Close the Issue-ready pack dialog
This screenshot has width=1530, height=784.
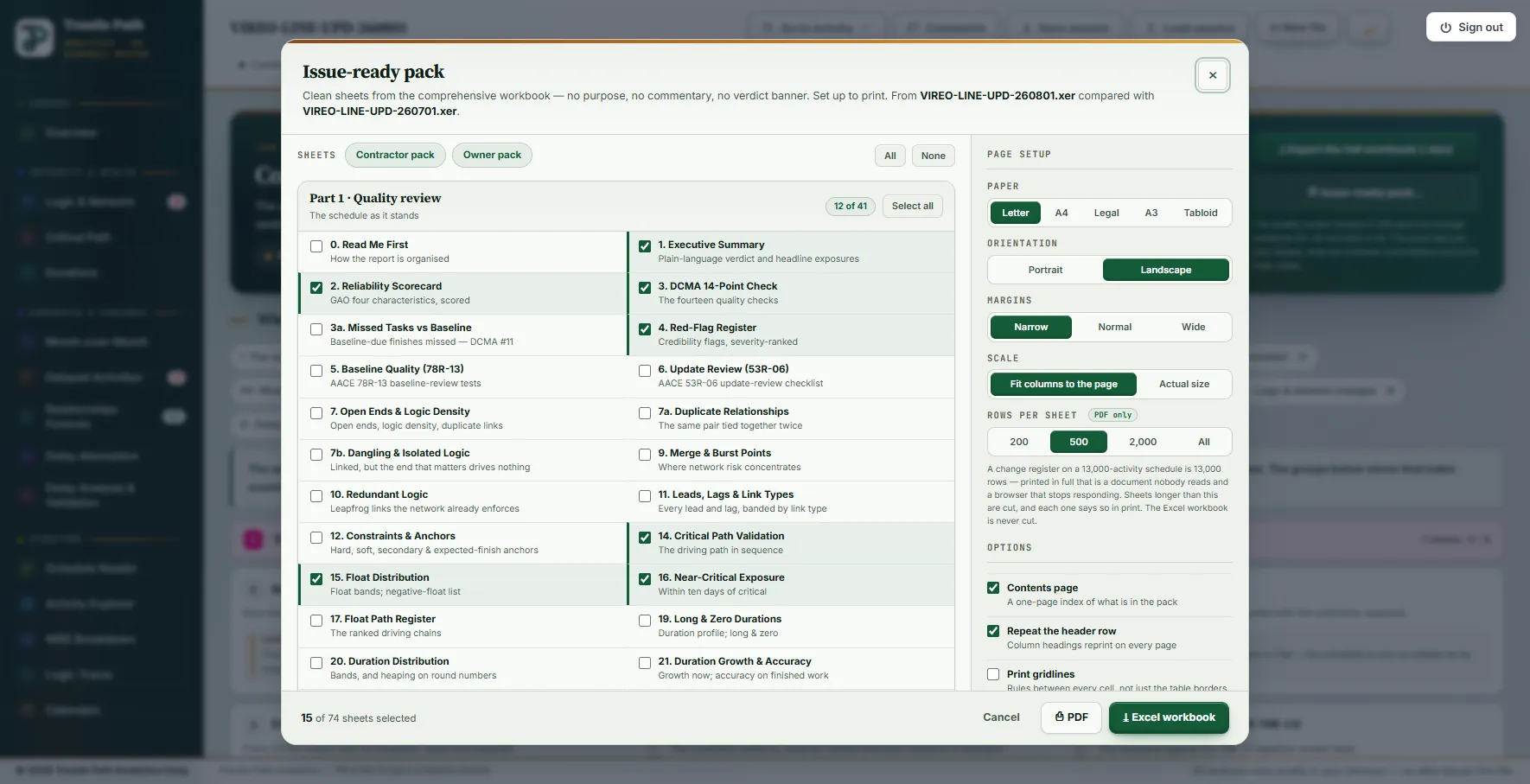pos(1213,75)
